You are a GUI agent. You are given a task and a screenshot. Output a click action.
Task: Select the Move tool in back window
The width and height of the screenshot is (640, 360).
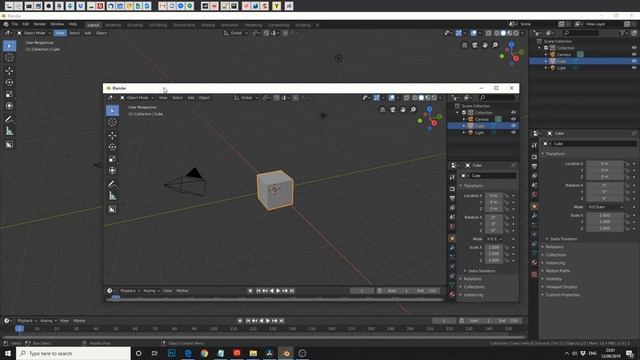(9, 71)
